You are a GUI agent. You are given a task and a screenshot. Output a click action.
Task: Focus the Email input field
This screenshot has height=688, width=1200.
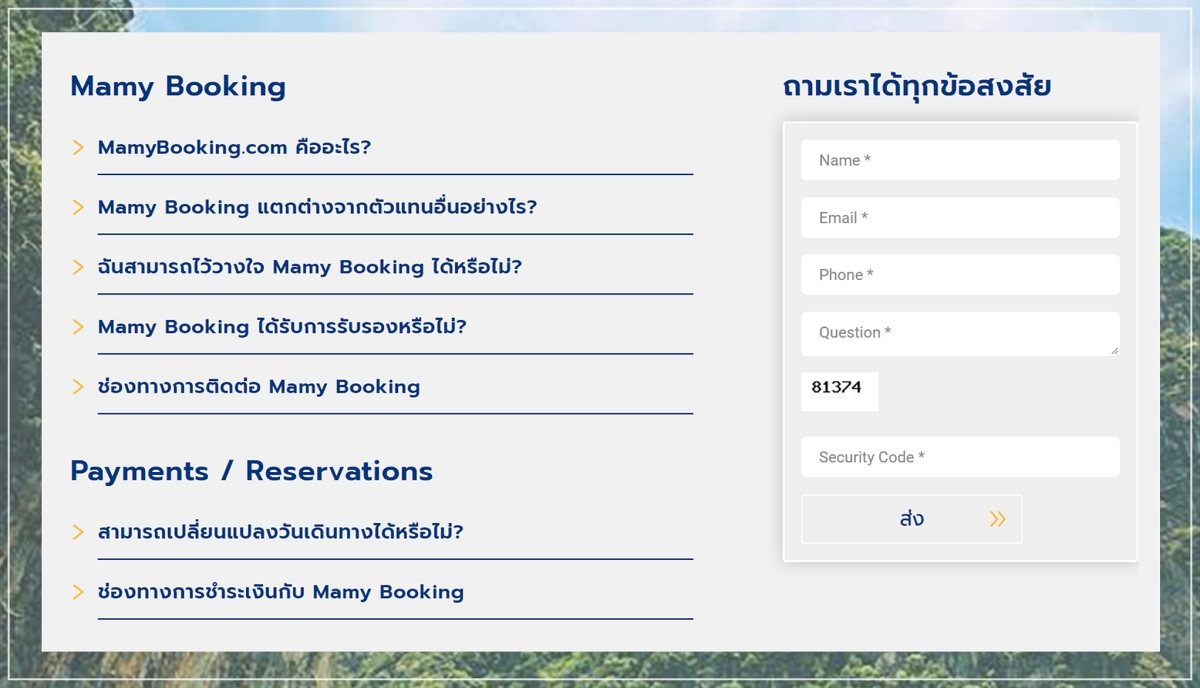pyautogui.click(x=960, y=218)
